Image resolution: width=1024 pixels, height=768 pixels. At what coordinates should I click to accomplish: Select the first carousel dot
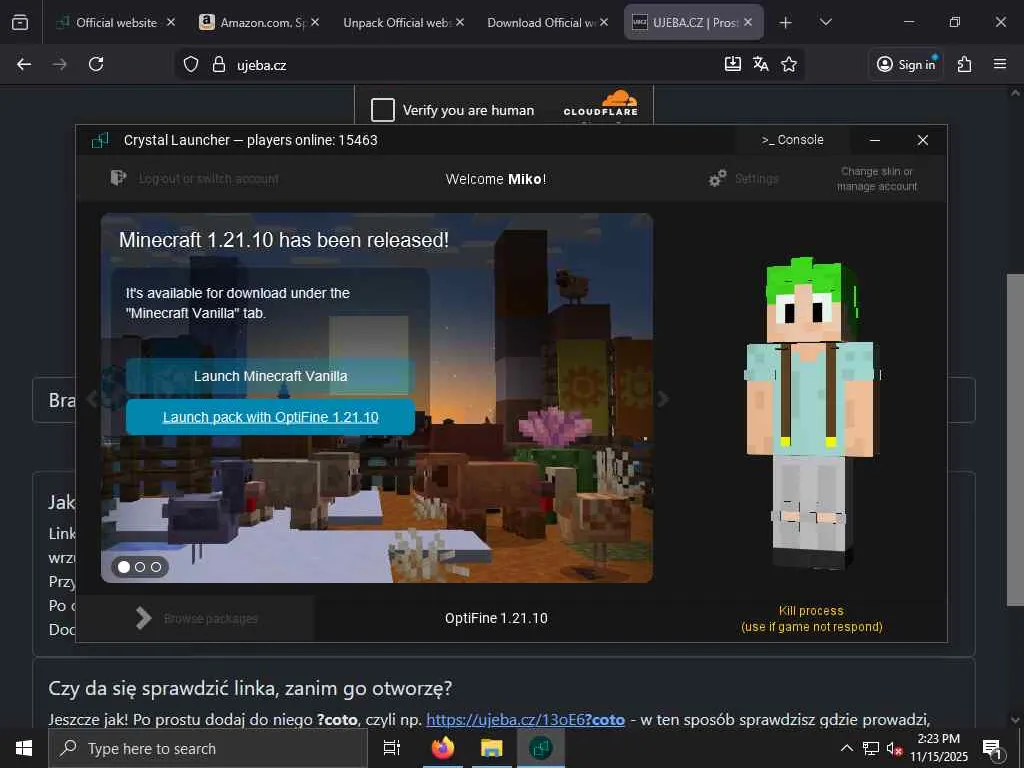click(x=124, y=567)
